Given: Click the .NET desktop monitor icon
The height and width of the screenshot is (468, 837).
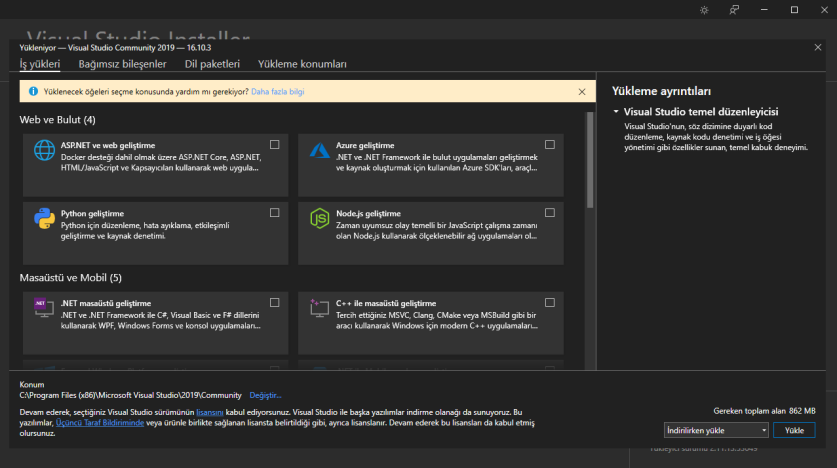Looking at the screenshot, I should [44, 308].
